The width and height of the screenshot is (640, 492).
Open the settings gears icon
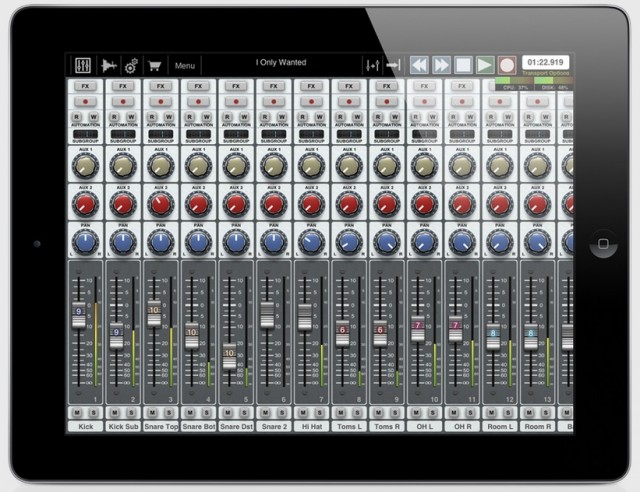131,66
